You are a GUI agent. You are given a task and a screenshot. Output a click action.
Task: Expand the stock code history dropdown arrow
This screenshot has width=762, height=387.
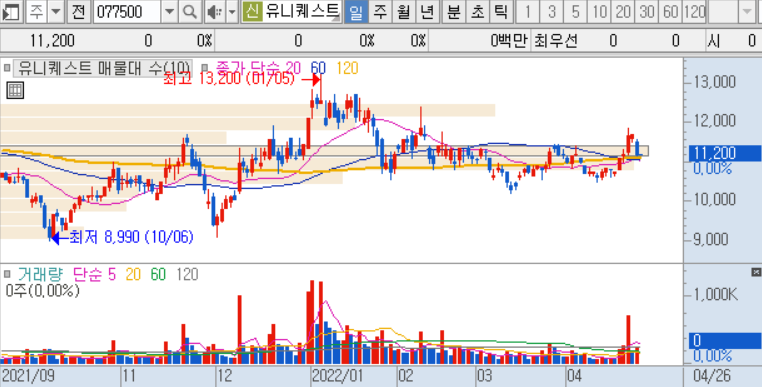[169, 12]
